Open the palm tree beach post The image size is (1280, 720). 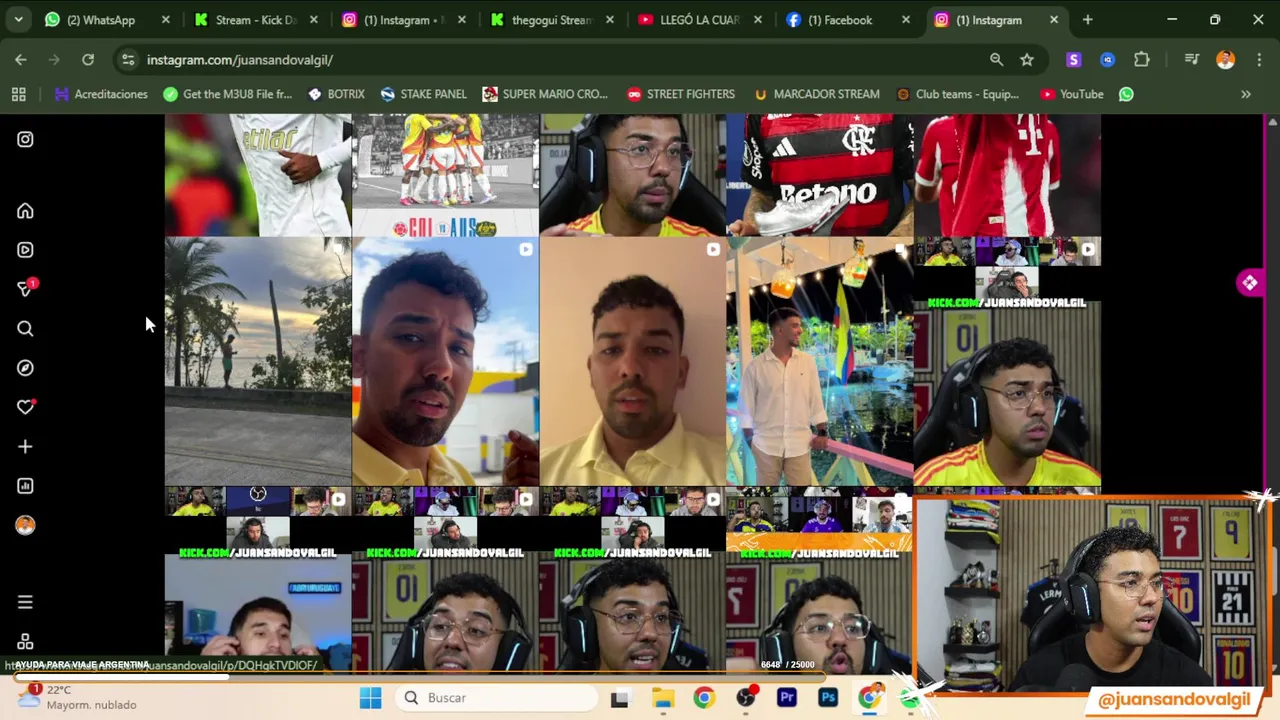click(258, 361)
